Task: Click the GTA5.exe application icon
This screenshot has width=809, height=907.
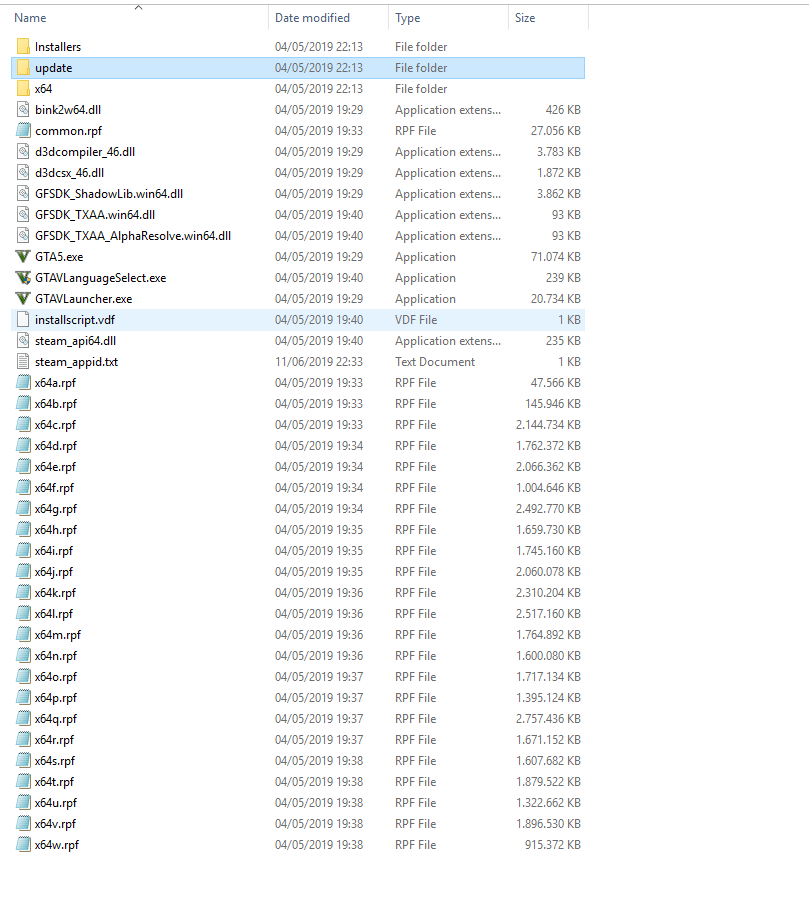Action: [x=23, y=257]
